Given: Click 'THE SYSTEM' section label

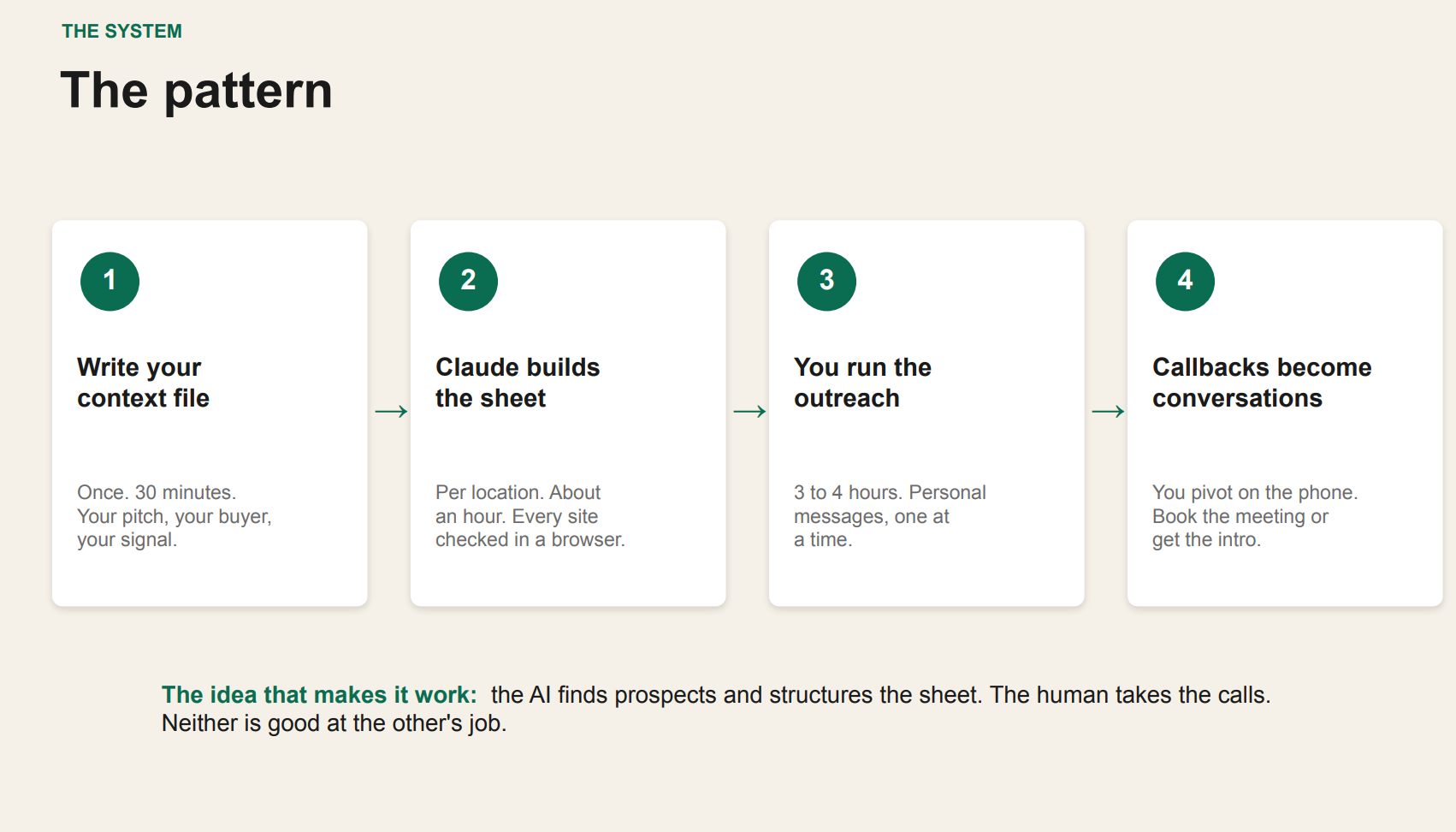Looking at the screenshot, I should coord(121,32).
